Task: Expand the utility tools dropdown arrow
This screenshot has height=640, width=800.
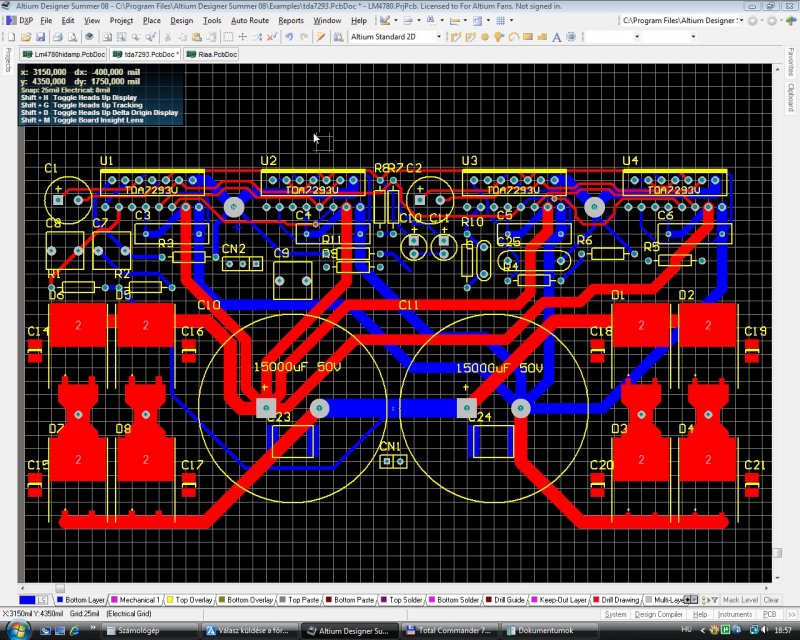Action: coord(396,21)
